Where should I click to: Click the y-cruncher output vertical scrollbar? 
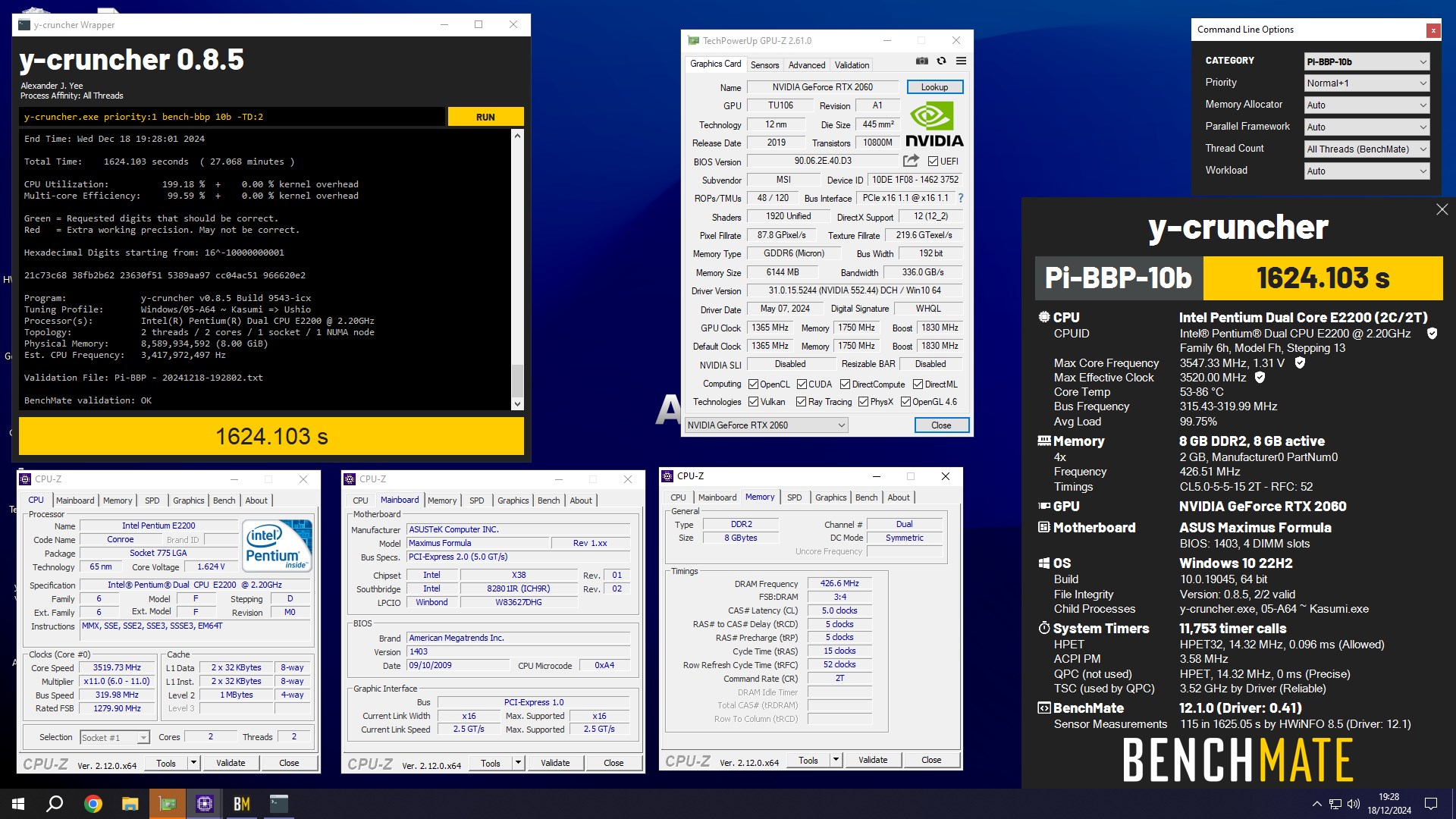(517, 269)
